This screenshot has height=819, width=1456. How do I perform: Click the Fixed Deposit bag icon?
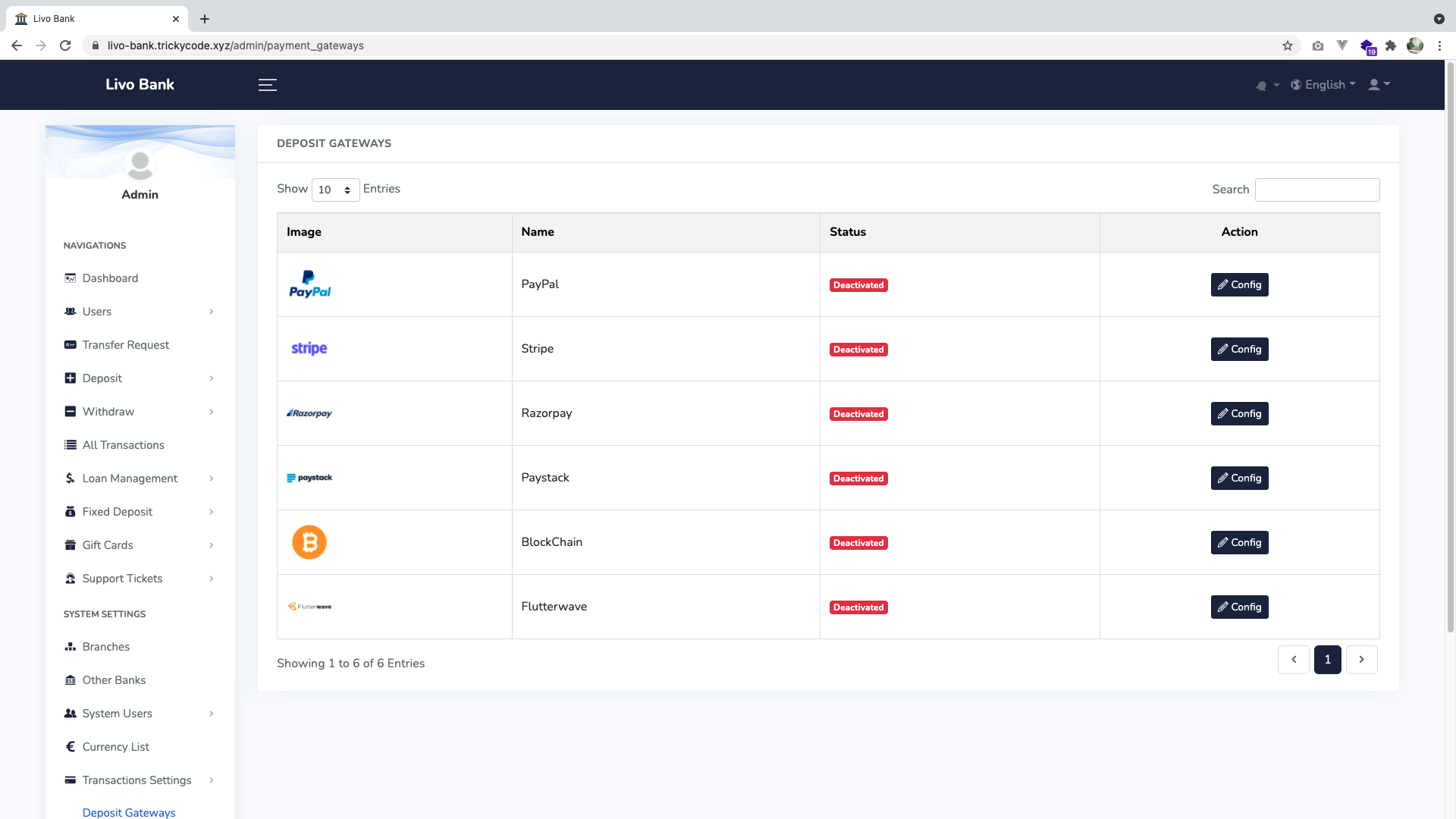(71, 512)
